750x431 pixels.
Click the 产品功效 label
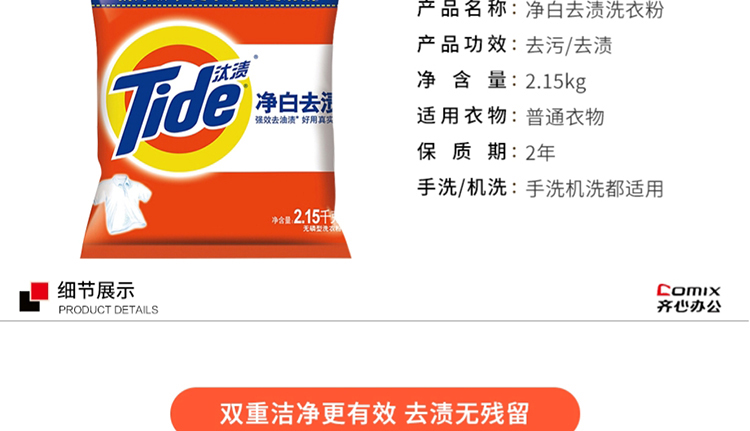pyautogui.click(x=462, y=44)
